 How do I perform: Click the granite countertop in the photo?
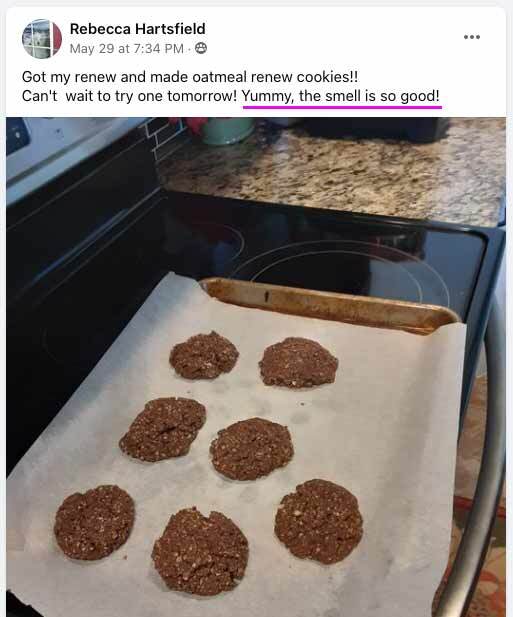point(334,173)
